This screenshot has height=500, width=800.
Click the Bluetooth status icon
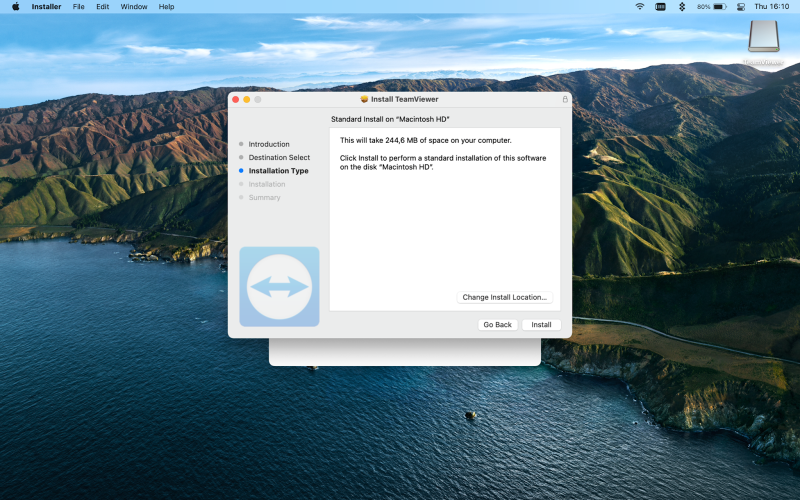[x=682, y=7]
